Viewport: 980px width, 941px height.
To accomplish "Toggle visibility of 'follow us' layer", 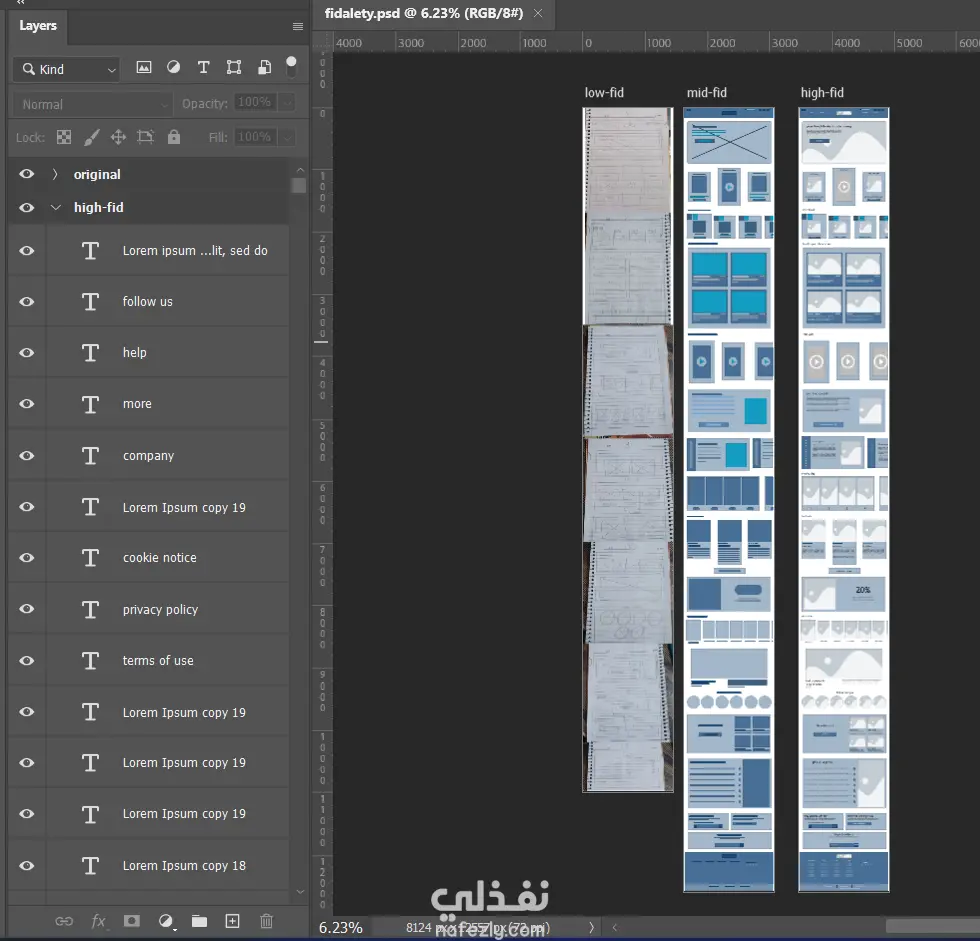I will pos(26,302).
